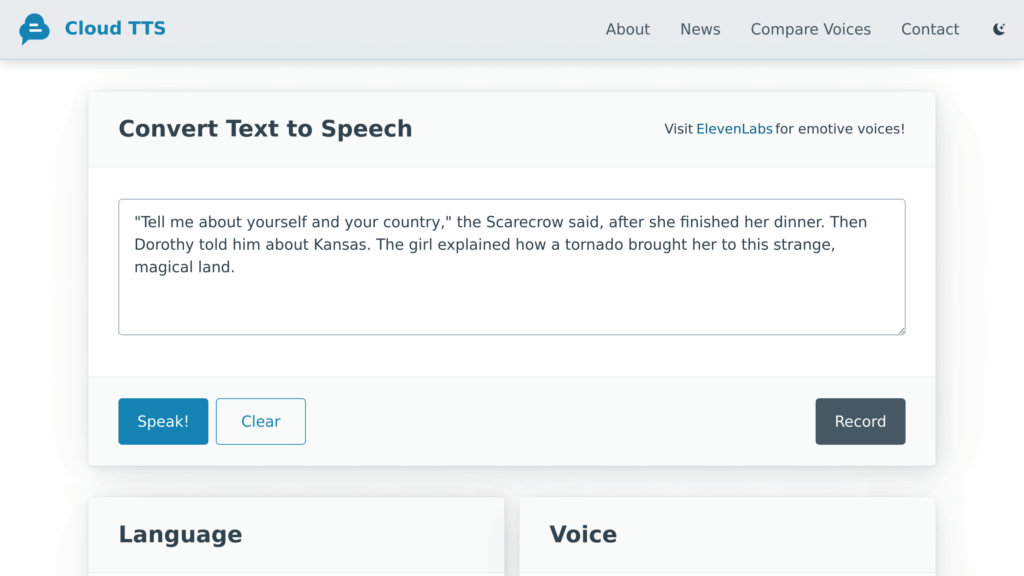Open Compare Voices in navigation
Image resolution: width=1024 pixels, height=576 pixels.
click(x=810, y=29)
